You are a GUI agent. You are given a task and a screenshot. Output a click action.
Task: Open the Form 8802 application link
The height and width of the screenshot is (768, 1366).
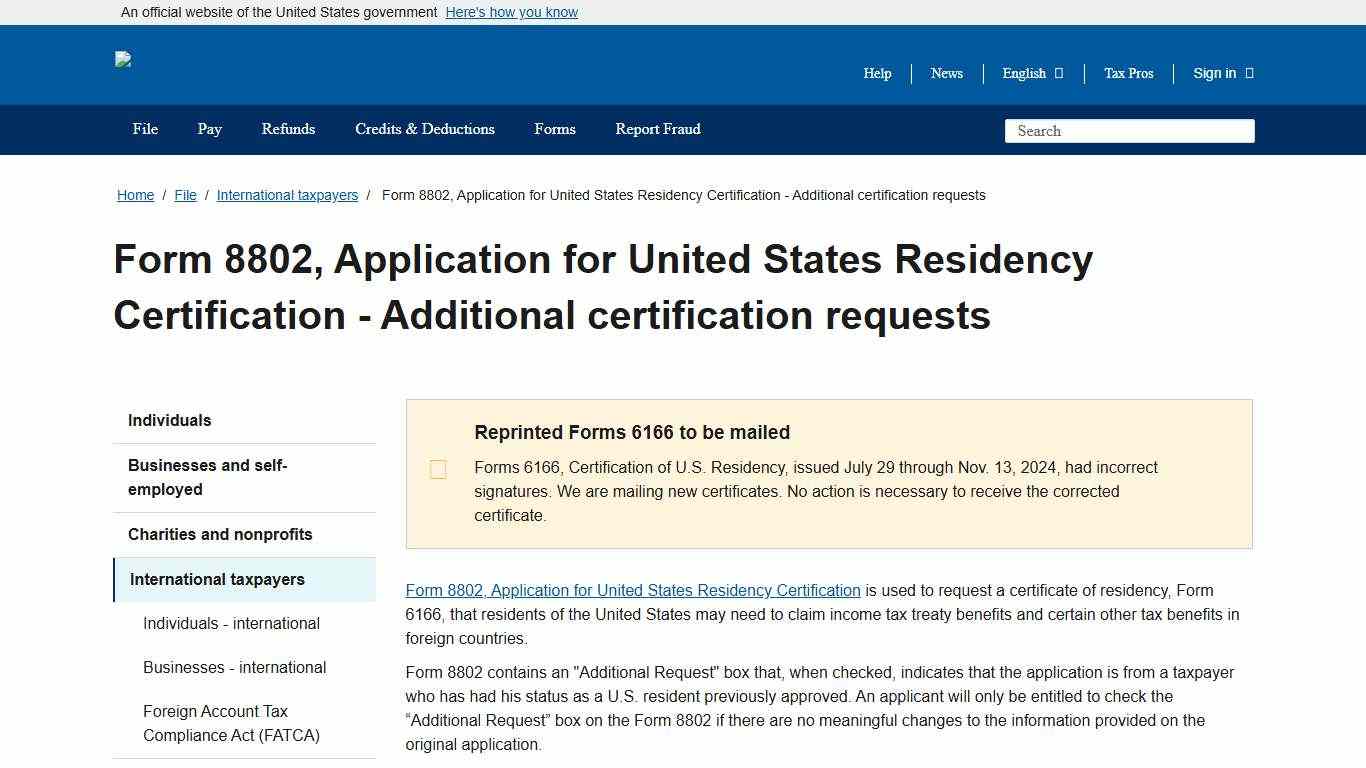pyautogui.click(x=632, y=590)
